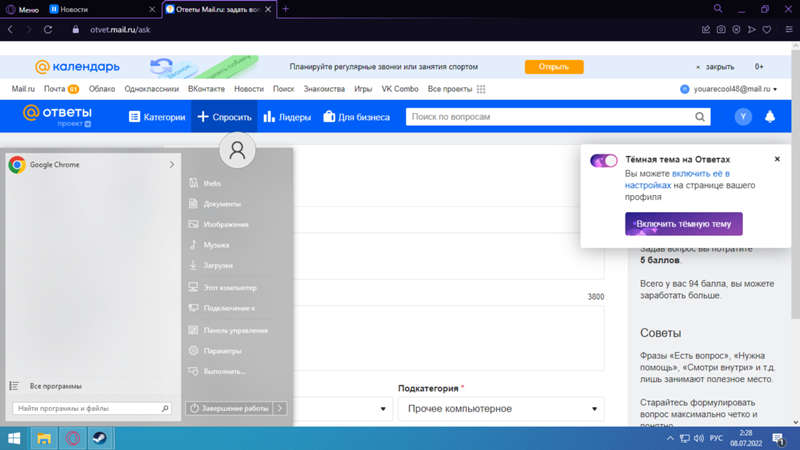Click the volume speaker tray icon
The width and height of the screenshot is (800, 450).
(x=699, y=438)
